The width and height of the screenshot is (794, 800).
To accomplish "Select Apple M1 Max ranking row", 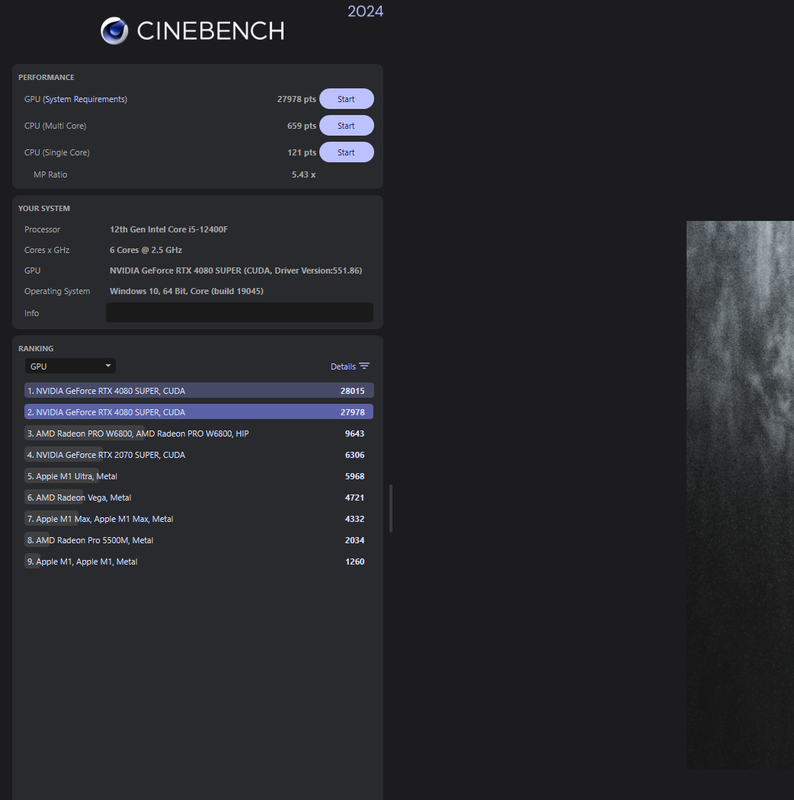I will pyautogui.click(x=199, y=519).
